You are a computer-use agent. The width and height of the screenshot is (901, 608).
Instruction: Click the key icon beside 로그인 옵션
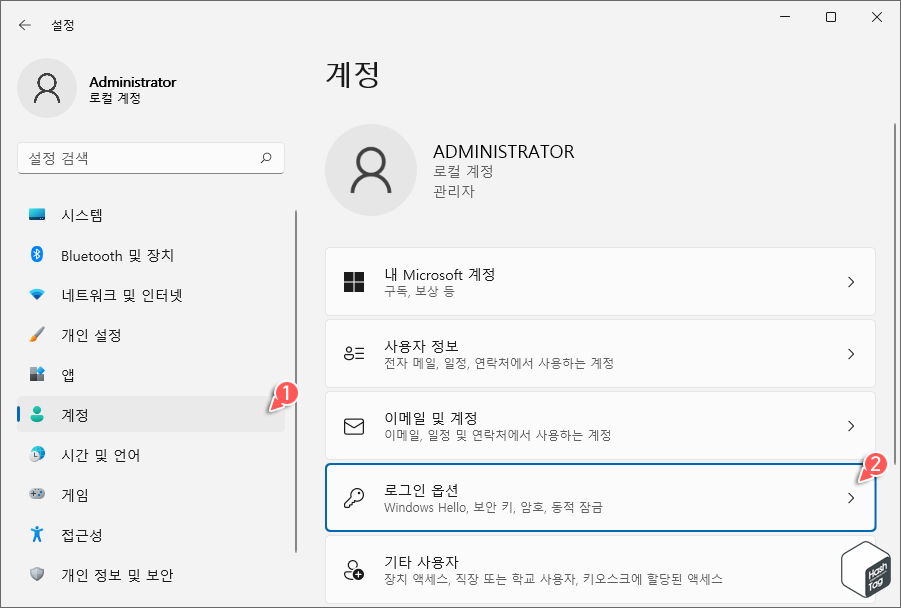pyautogui.click(x=354, y=497)
